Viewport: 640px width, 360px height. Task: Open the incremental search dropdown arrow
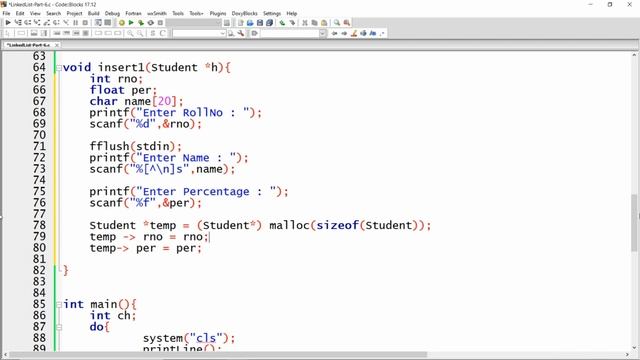pos(322,33)
